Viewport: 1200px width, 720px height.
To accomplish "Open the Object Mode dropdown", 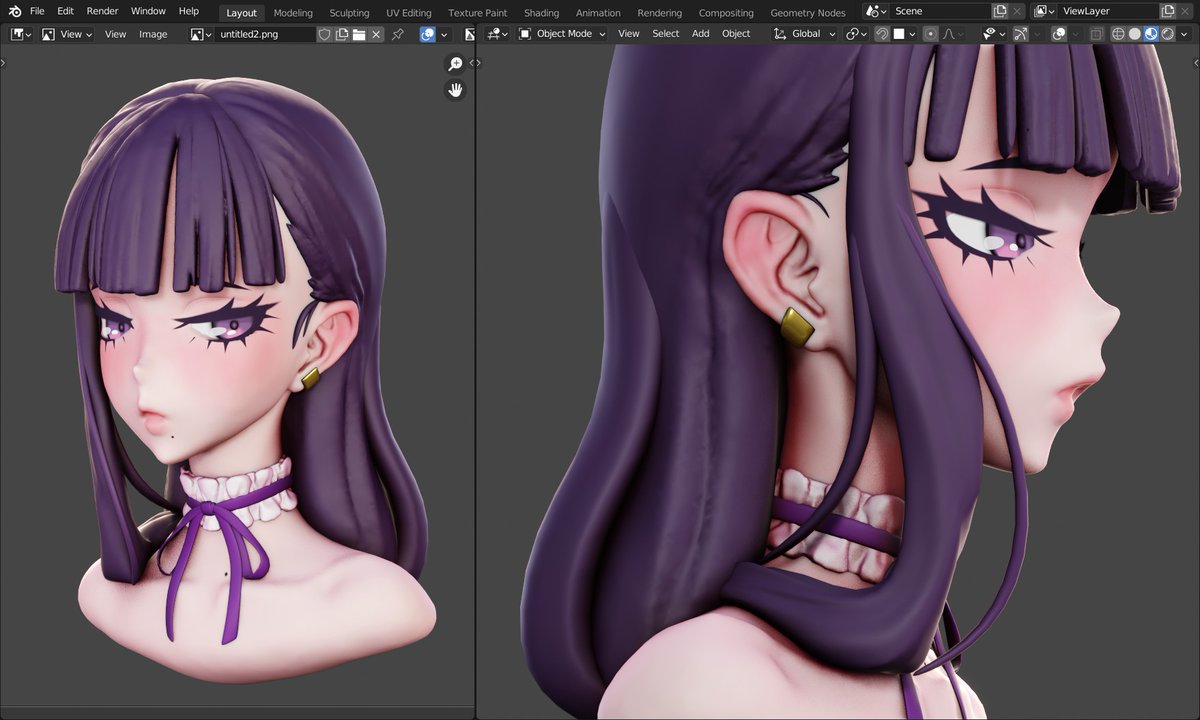I will point(562,34).
